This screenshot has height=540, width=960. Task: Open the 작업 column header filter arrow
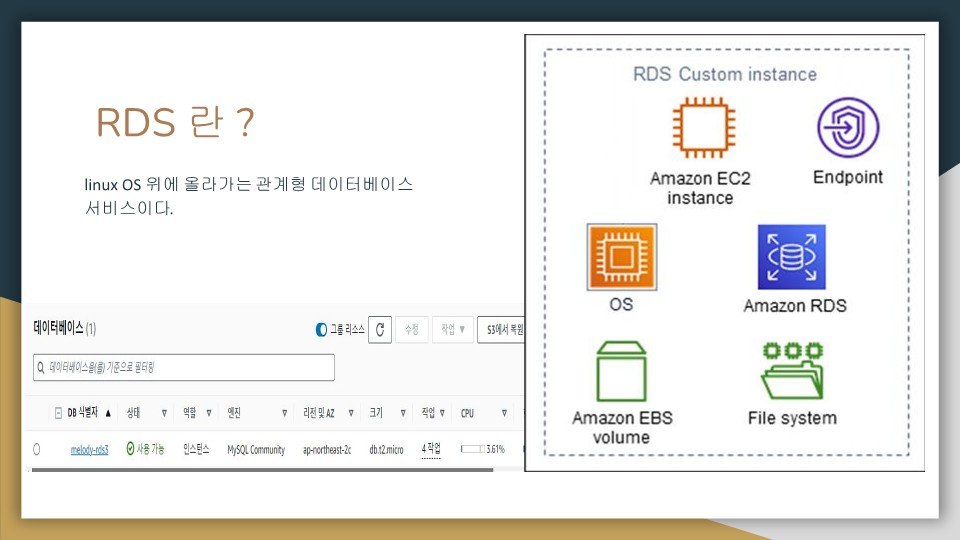tap(442, 413)
